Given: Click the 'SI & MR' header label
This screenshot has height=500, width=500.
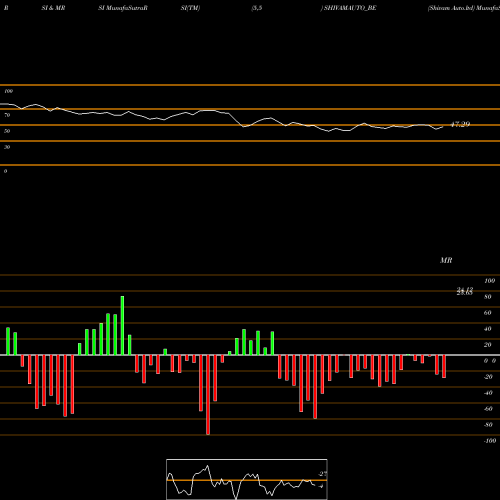Looking at the screenshot, I should point(53,8).
